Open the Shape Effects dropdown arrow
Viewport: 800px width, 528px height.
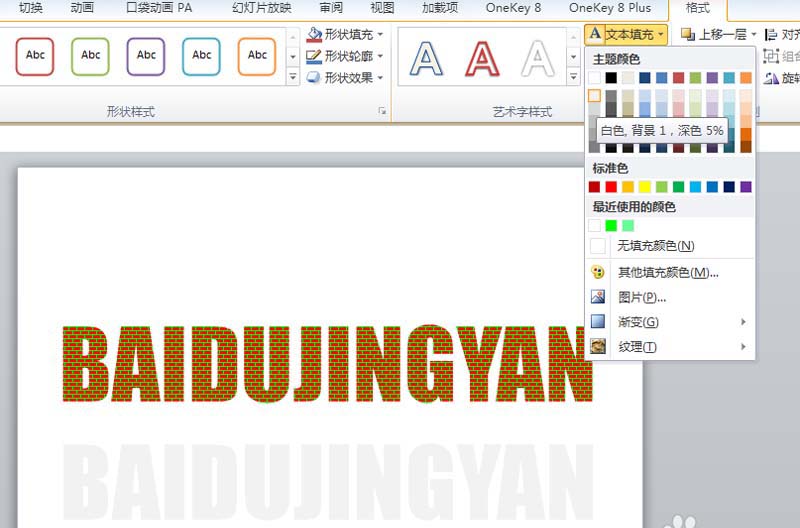coord(380,78)
